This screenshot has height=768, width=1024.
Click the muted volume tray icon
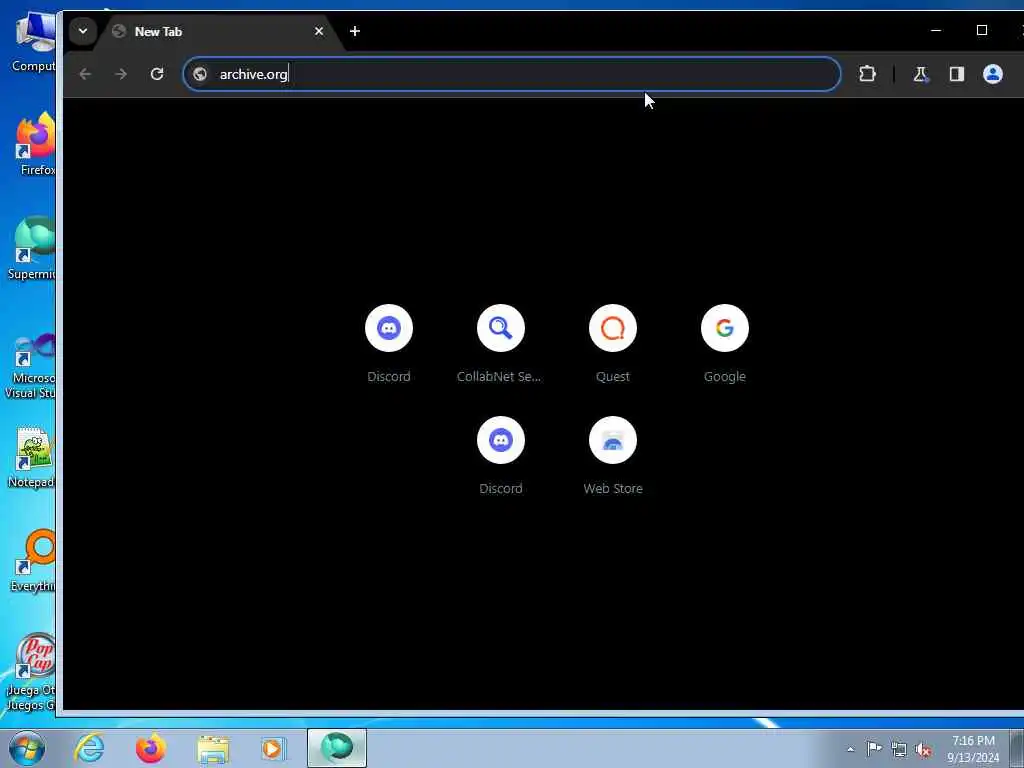pos(923,749)
